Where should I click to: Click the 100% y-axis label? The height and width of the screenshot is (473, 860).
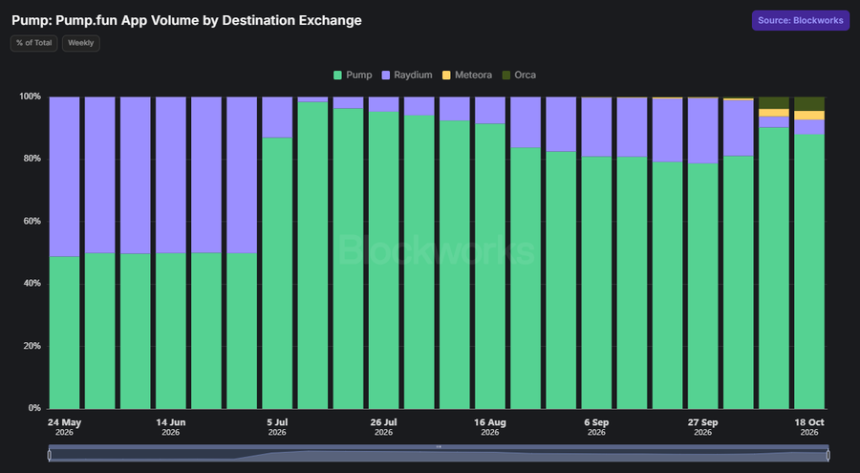[30, 97]
